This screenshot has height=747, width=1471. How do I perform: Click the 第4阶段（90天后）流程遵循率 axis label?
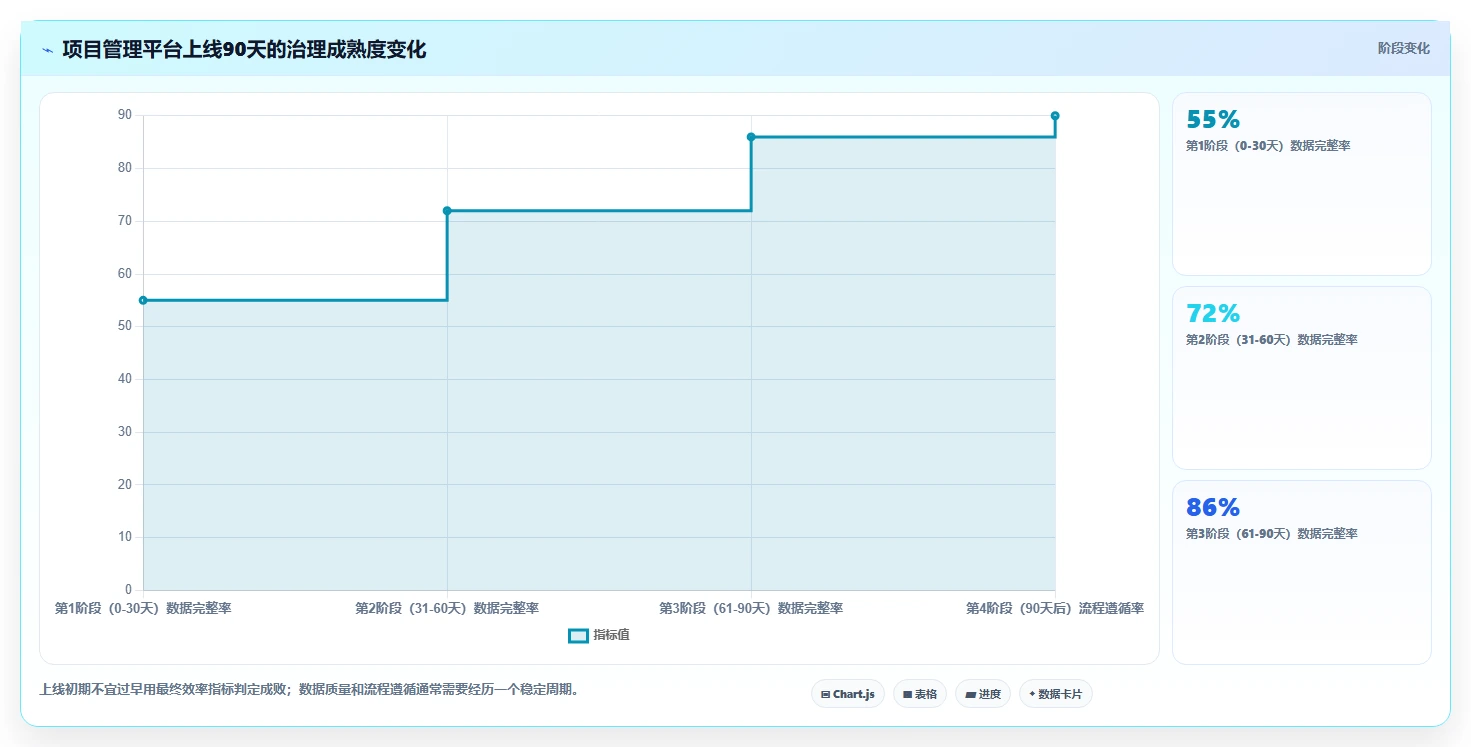click(1055, 608)
